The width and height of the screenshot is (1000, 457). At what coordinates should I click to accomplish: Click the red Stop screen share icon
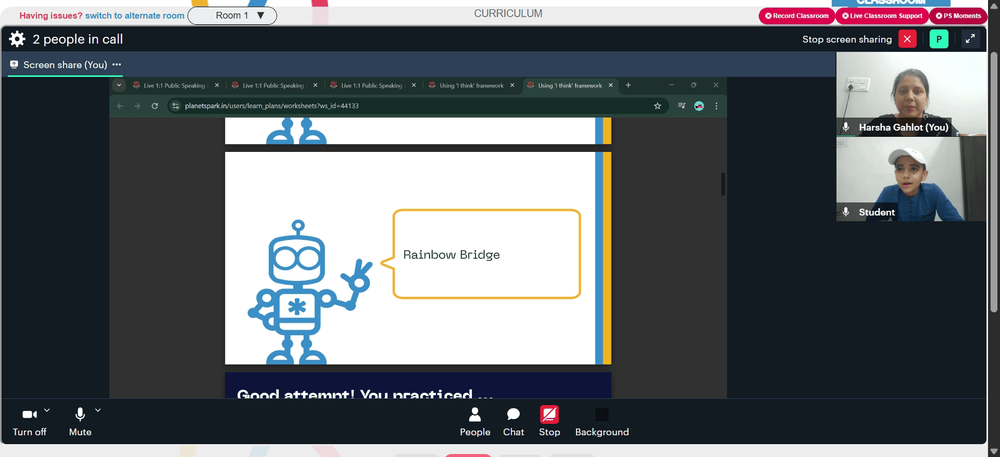point(549,415)
